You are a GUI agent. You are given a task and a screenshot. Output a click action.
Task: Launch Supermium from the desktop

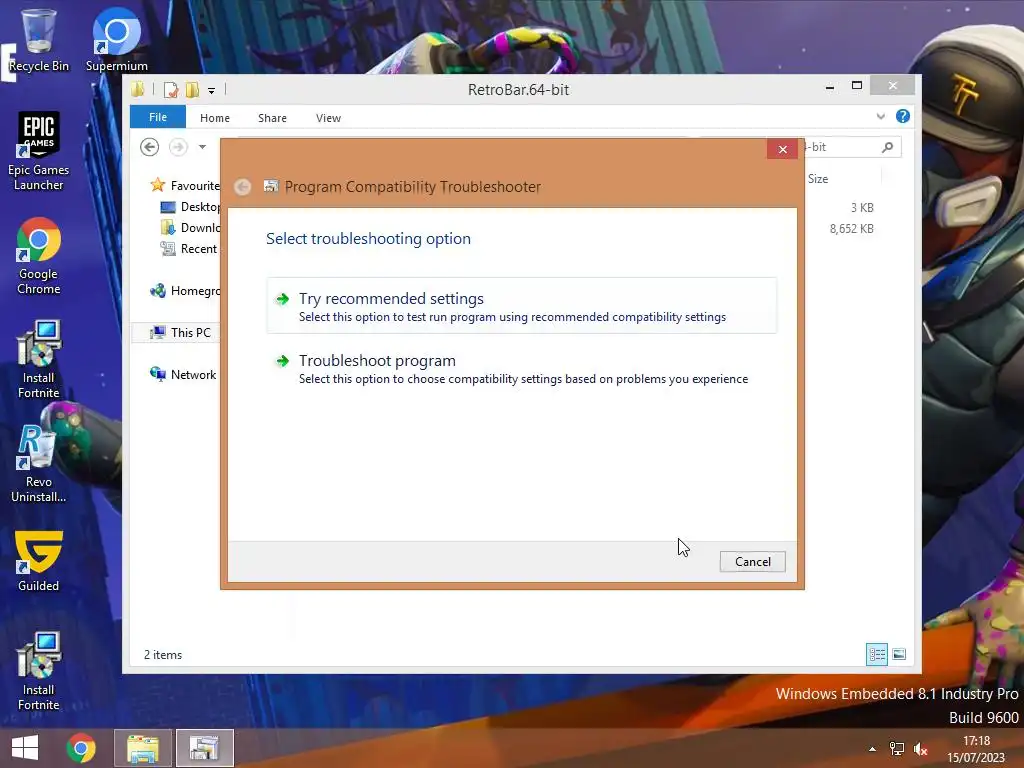click(x=116, y=39)
